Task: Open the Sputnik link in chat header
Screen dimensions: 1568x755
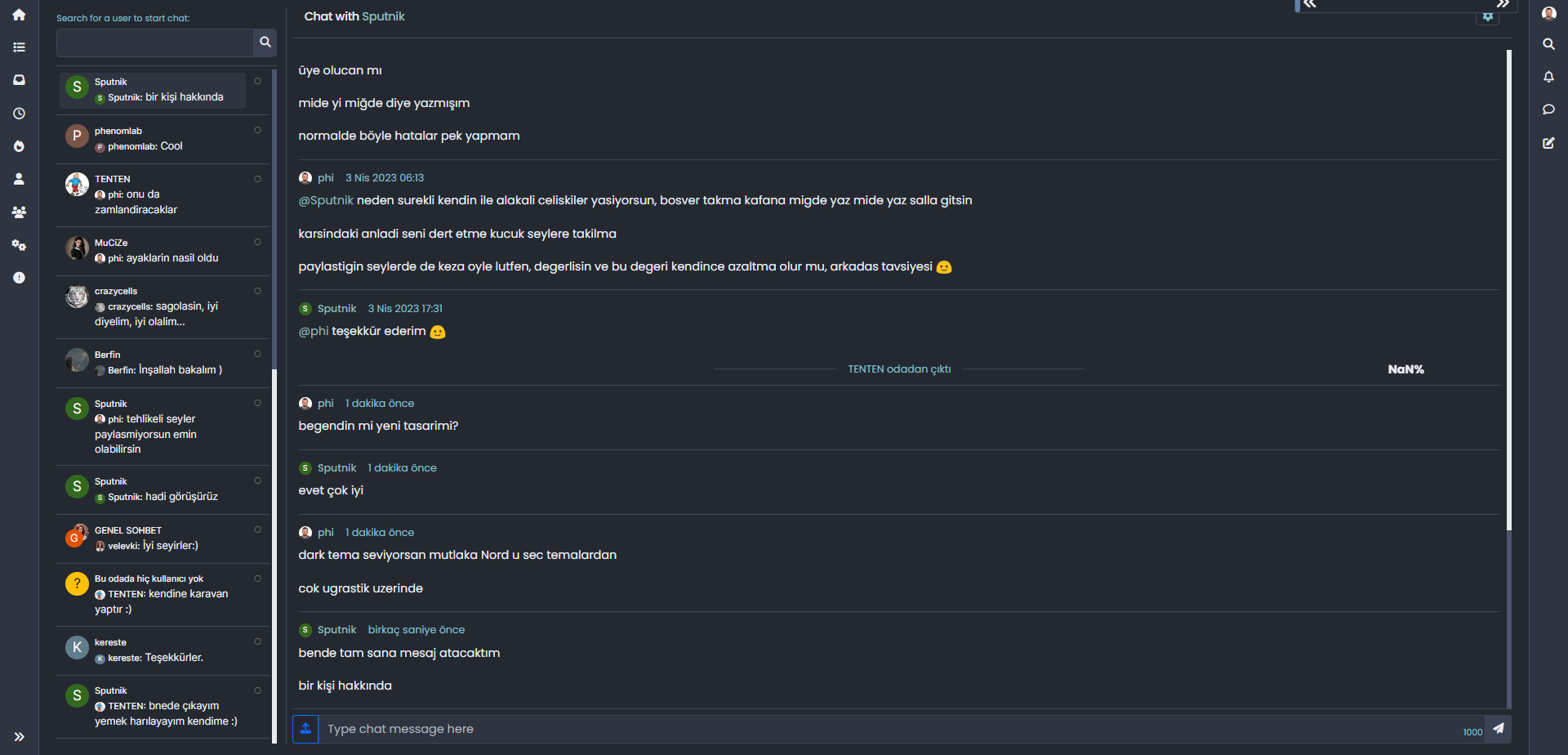Action: (x=383, y=16)
